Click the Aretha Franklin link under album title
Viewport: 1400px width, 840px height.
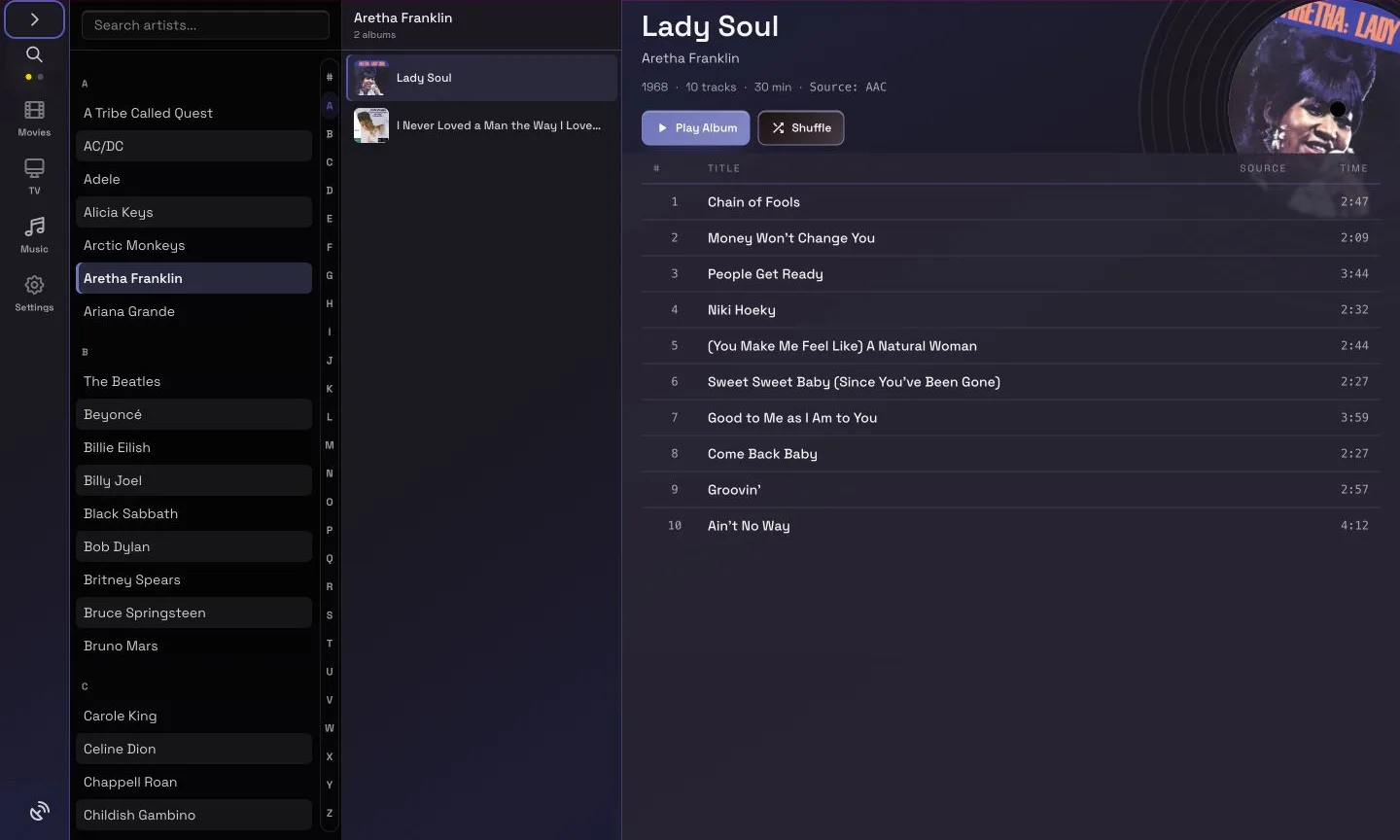click(690, 58)
